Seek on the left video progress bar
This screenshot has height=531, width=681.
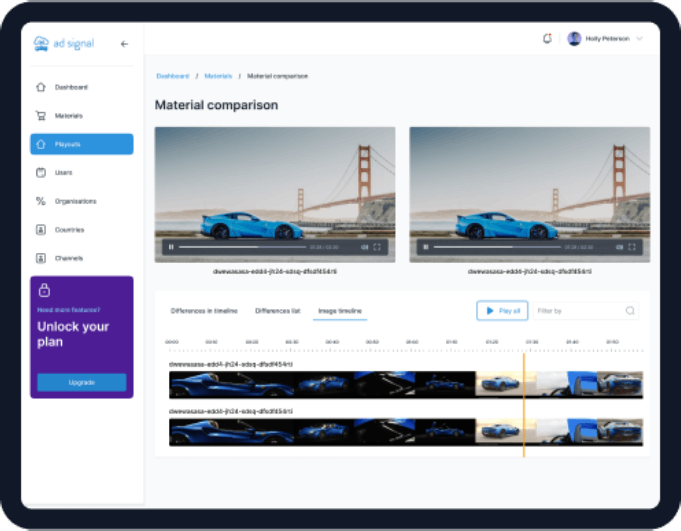point(240,246)
